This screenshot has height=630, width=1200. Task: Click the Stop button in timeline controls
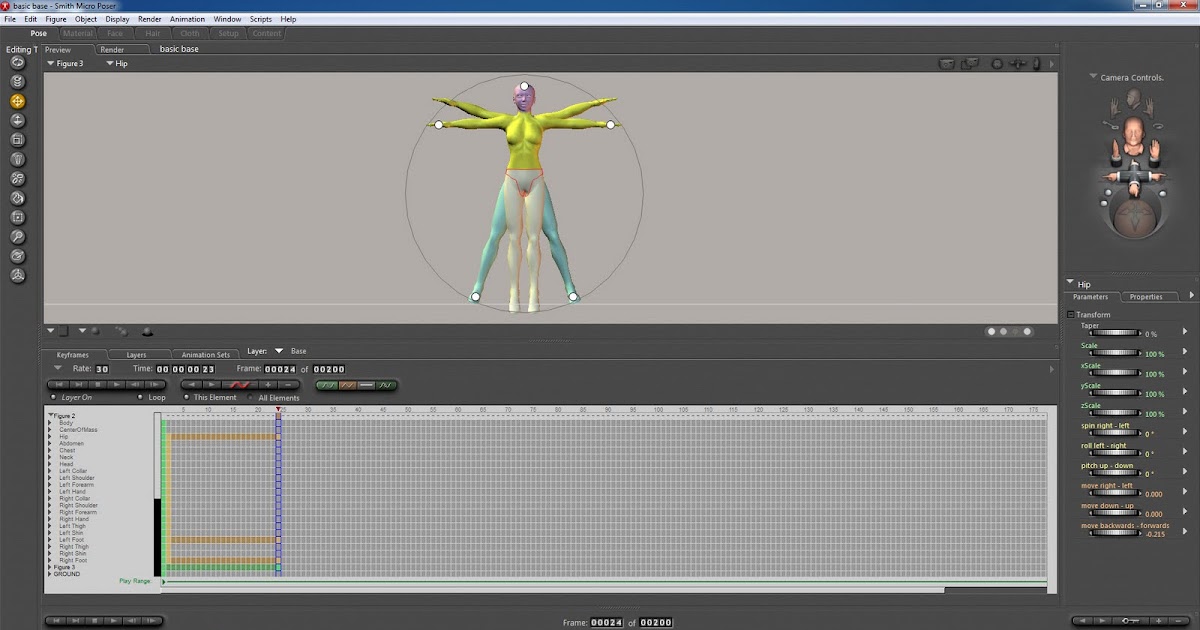click(x=99, y=384)
